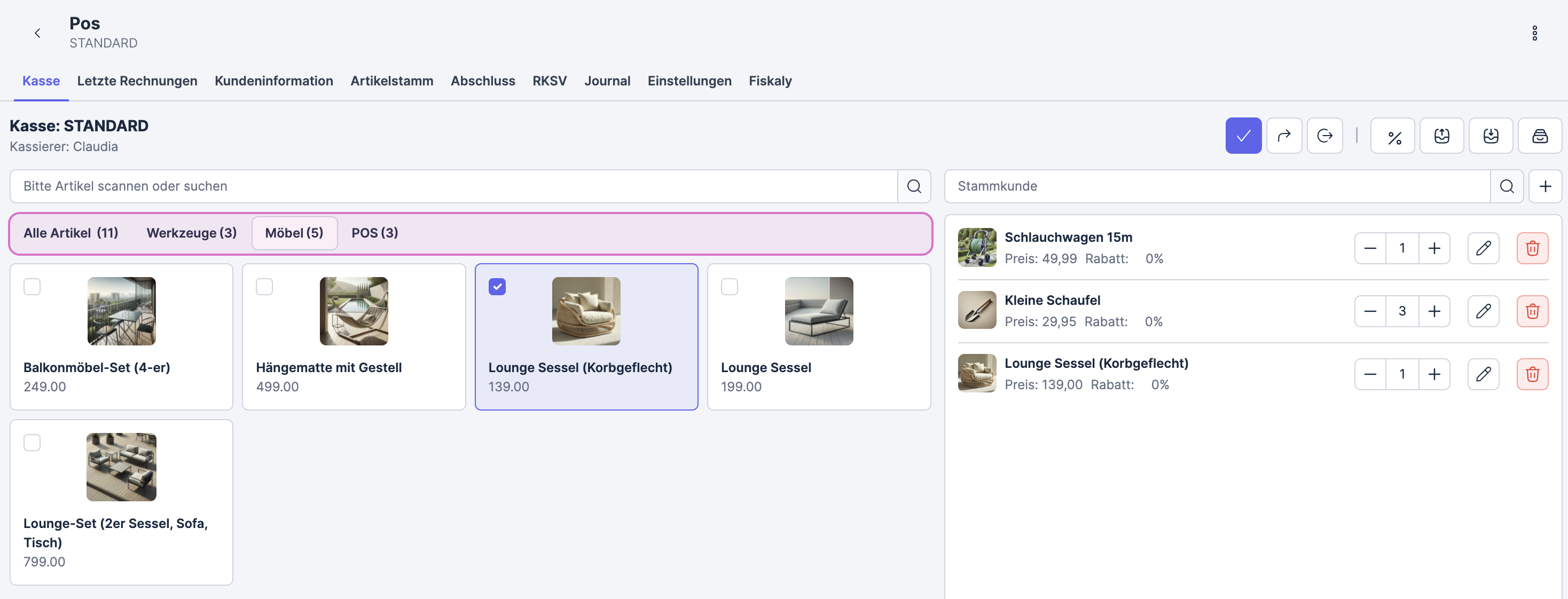The width and height of the screenshot is (1568, 599).
Task: Increase Kleine Schaufel quantity with plus
Action: click(x=1434, y=311)
